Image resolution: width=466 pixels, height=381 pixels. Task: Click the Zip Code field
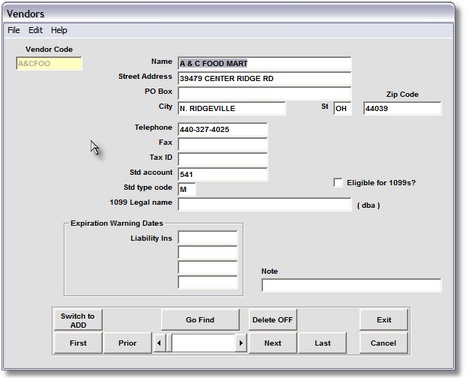pos(402,109)
